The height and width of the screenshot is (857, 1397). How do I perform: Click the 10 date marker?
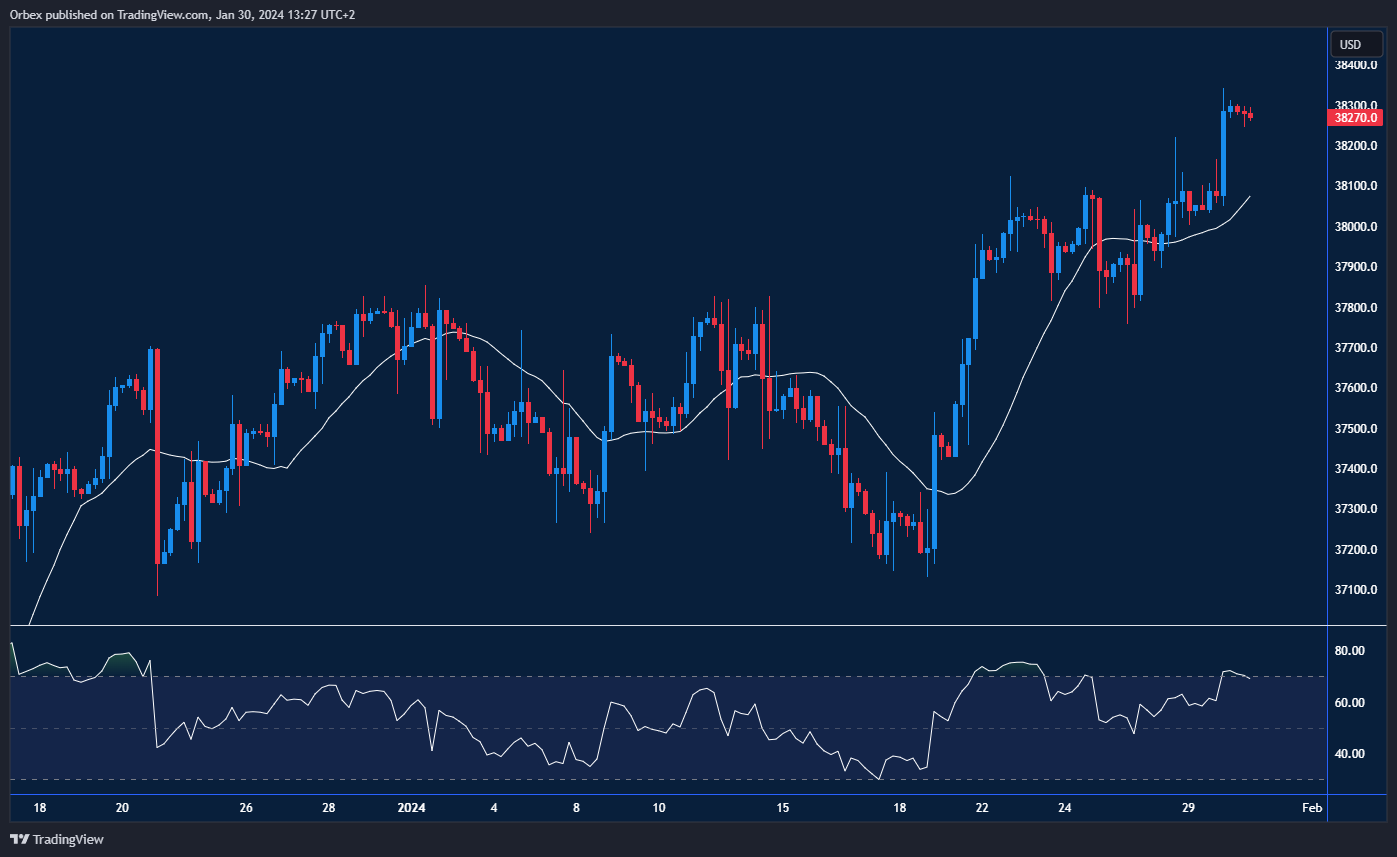[x=658, y=808]
